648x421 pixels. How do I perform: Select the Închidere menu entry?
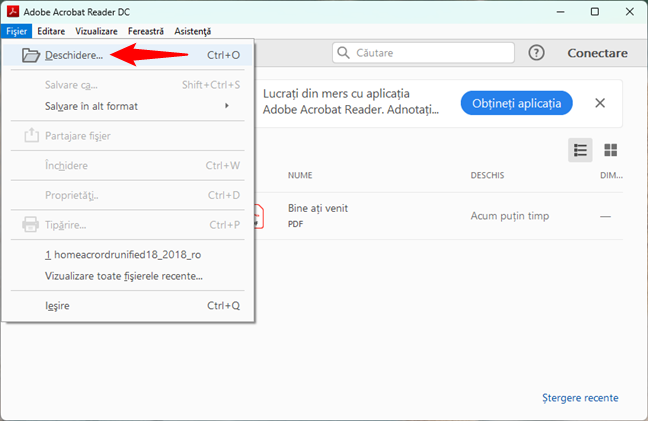click(x=127, y=165)
